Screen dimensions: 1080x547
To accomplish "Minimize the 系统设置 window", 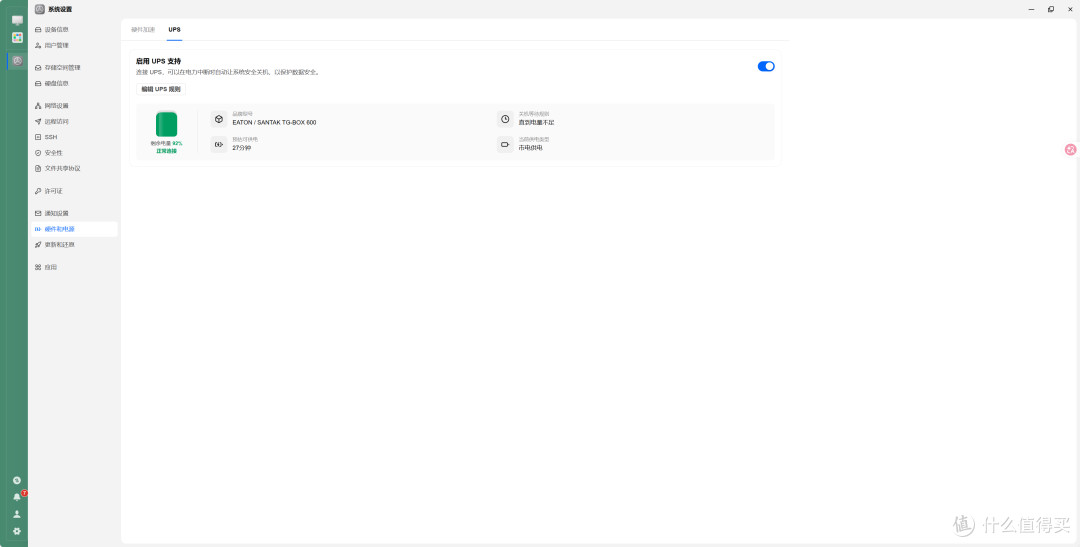I will (1031, 9).
